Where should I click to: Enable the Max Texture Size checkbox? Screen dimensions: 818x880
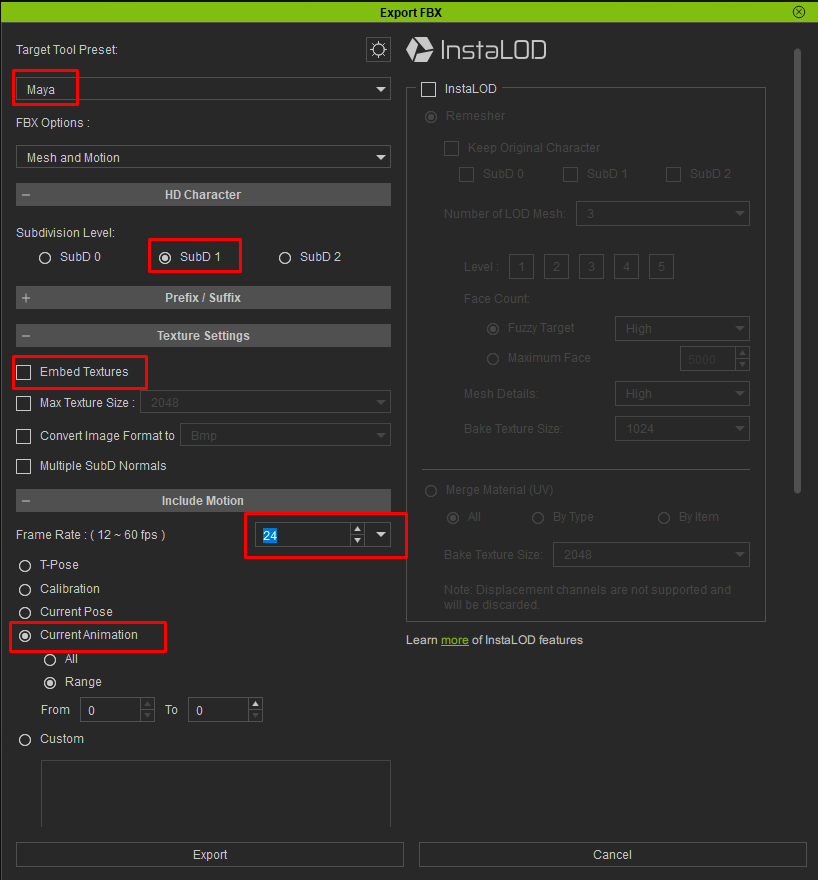coord(24,403)
